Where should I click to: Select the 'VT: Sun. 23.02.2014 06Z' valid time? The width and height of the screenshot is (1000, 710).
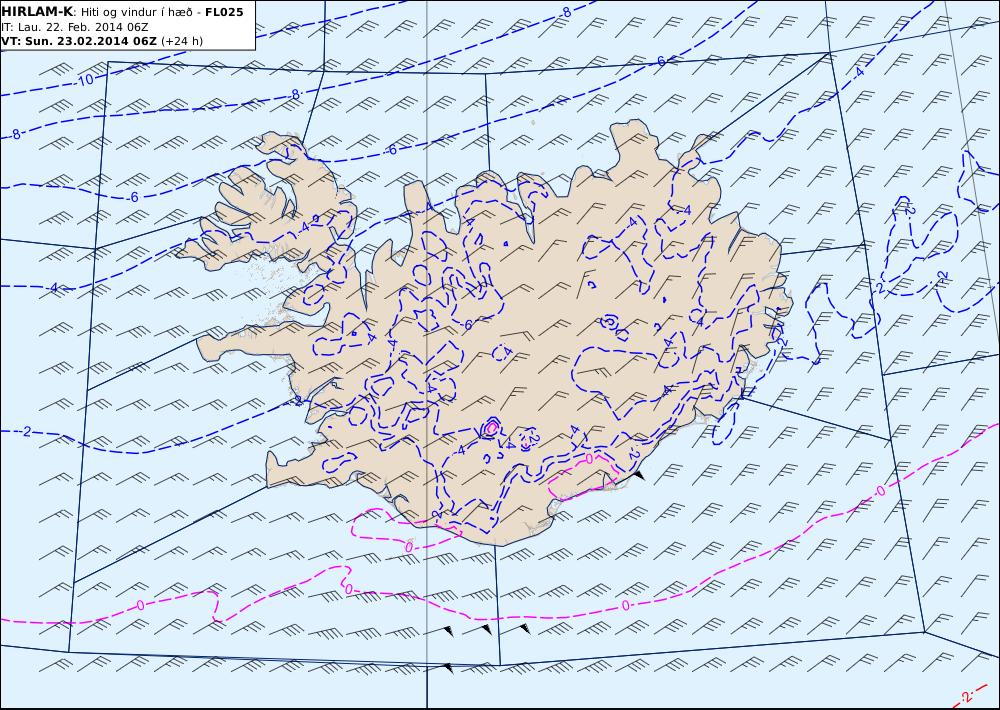tap(78, 41)
